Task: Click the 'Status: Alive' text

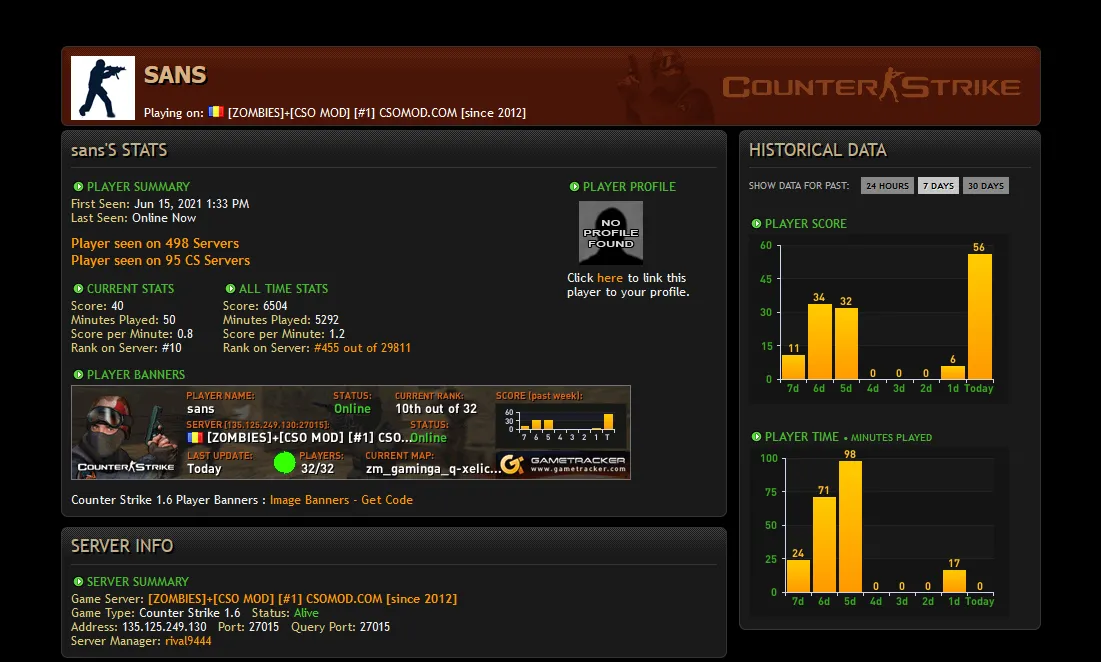Action: (x=285, y=613)
